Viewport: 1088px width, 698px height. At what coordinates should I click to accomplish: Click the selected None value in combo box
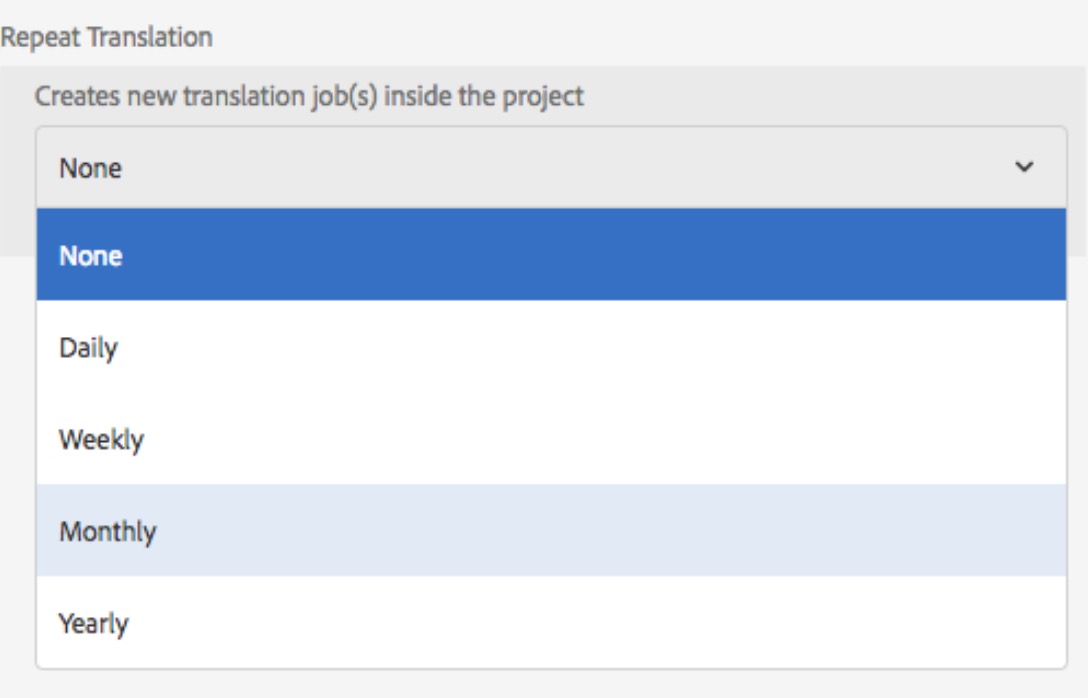tap(91, 168)
